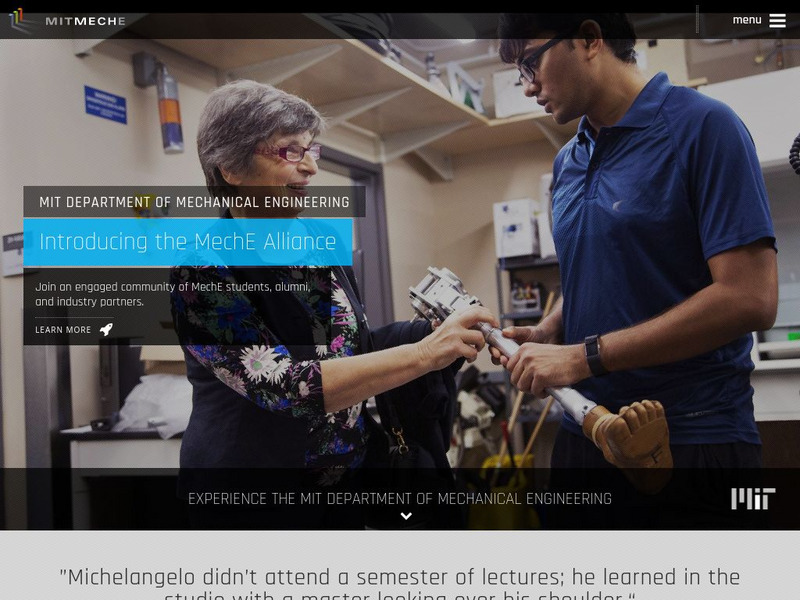800x600 pixels.
Task: Click the Join an engaged community description
Action: [172, 294]
